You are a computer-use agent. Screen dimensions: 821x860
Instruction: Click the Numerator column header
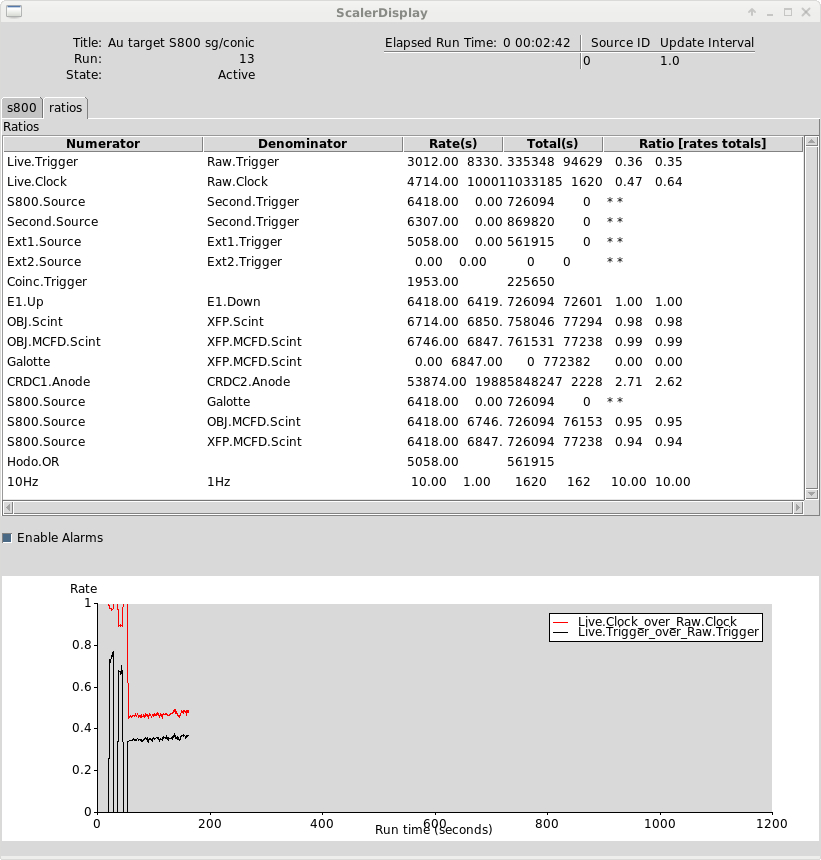103,144
